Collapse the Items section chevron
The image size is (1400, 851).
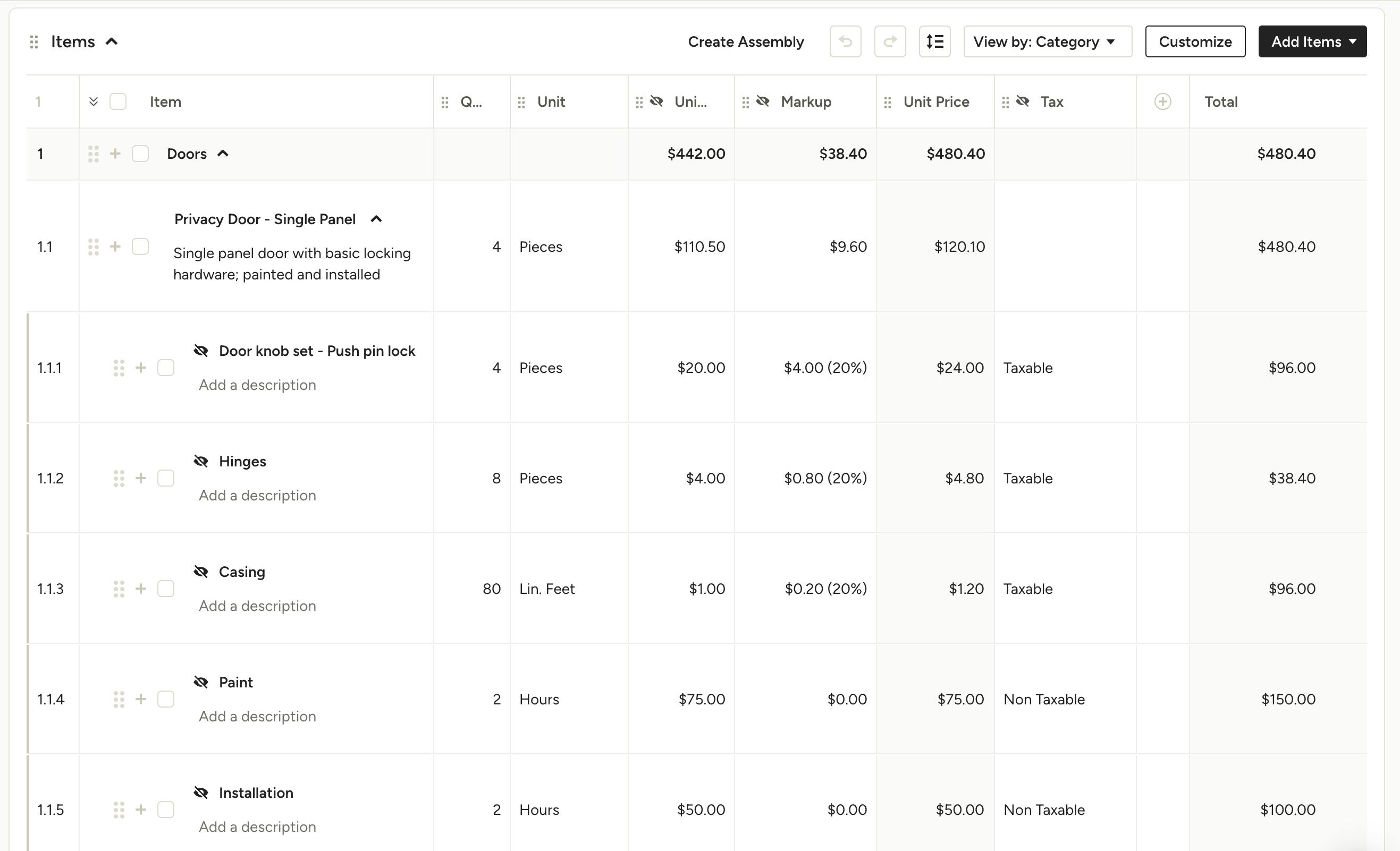tap(112, 41)
